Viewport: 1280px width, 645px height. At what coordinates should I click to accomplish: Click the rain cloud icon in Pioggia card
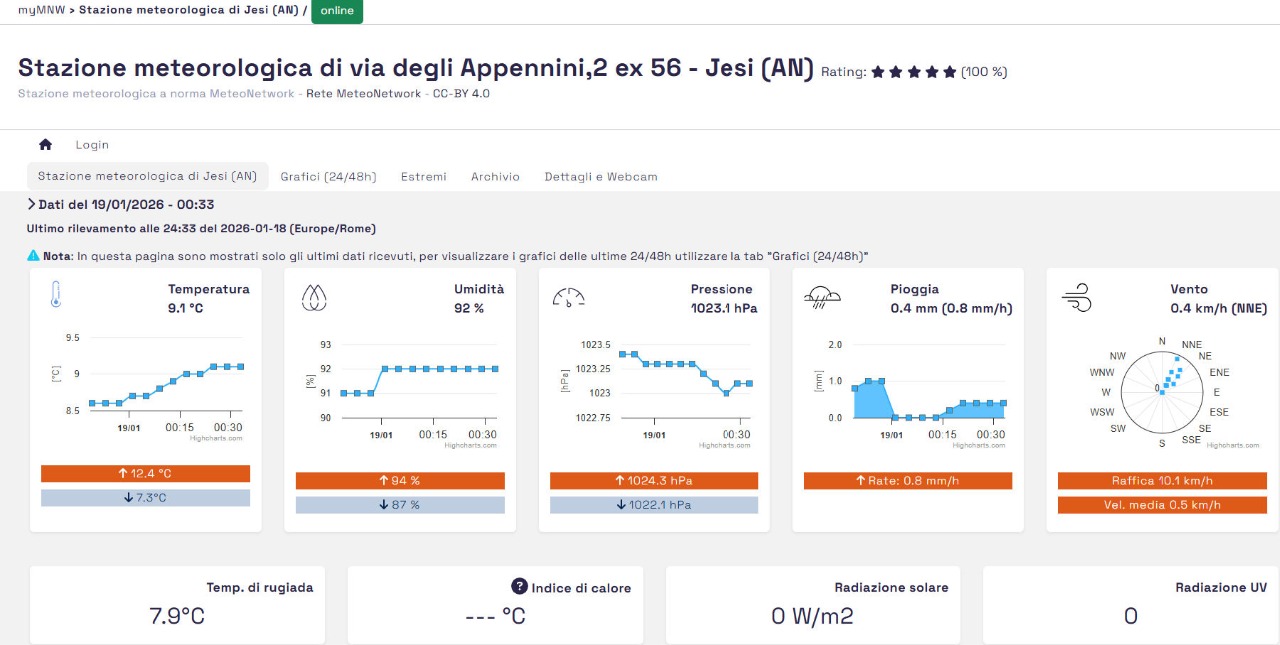822,295
